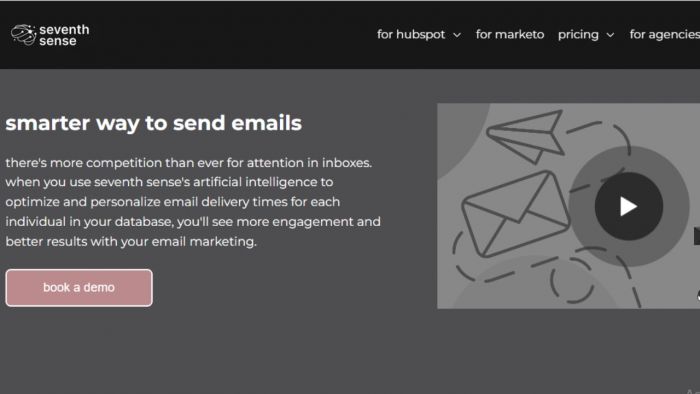The width and height of the screenshot is (700, 394).
Task: Click the paragraph about email delivery times
Action: pos(193,202)
